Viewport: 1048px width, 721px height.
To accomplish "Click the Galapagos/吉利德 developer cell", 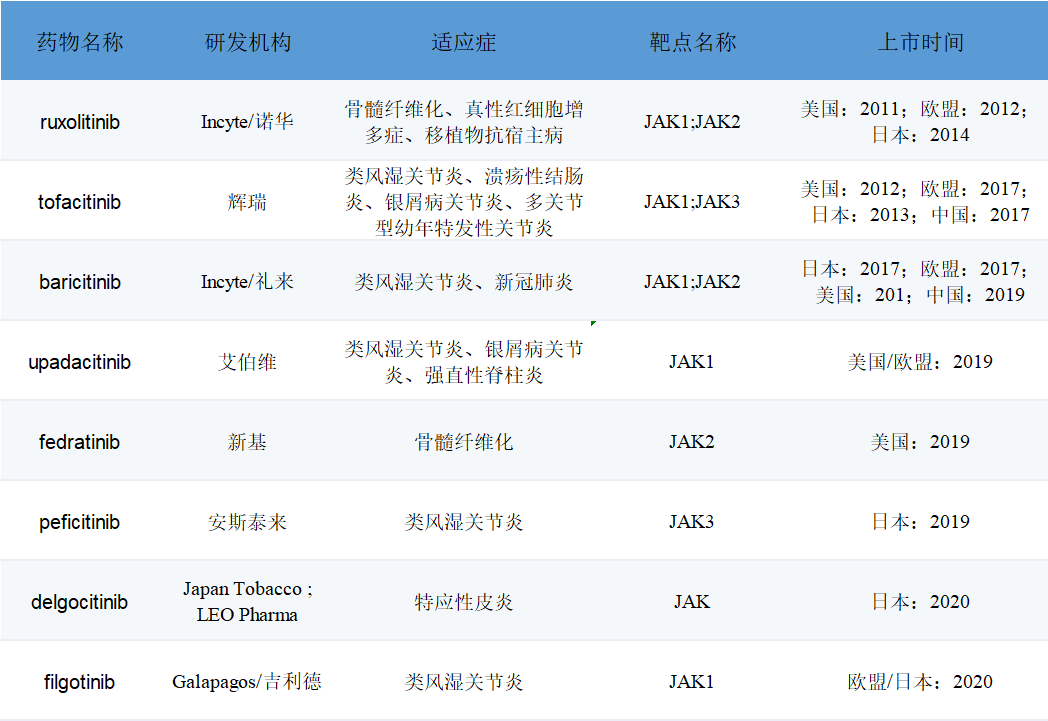I will [247, 682].
